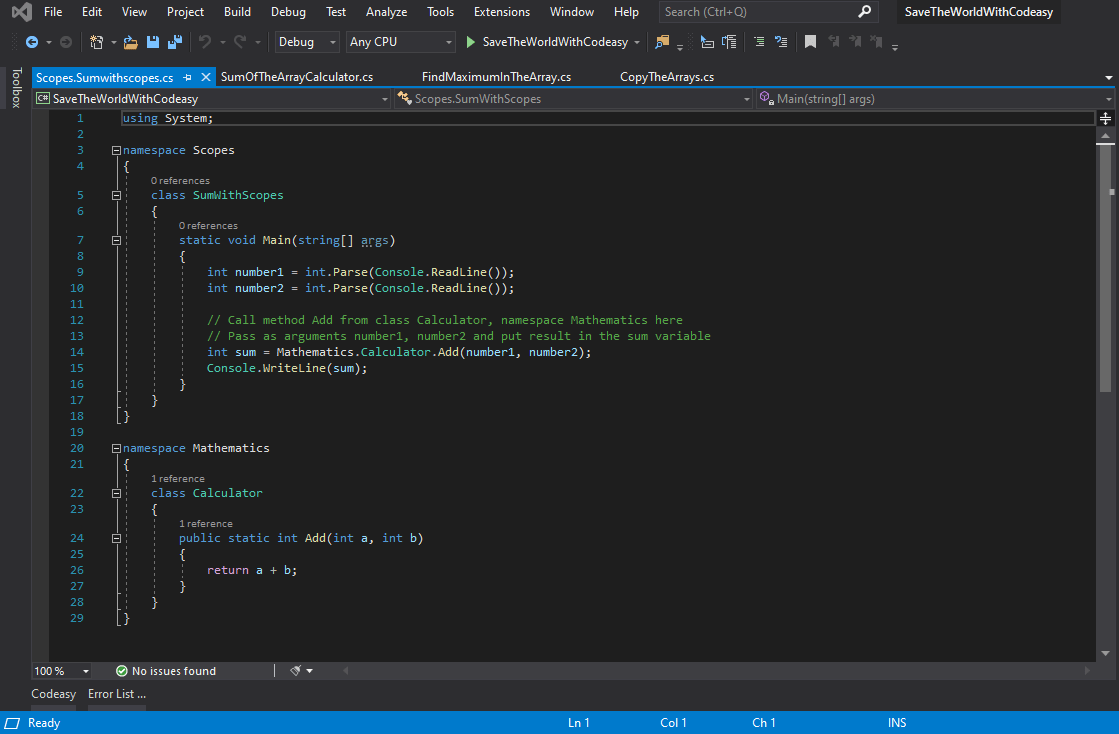1119x734 pixels.
Task: Click the green Start debugging arrow
Action: 472,42
